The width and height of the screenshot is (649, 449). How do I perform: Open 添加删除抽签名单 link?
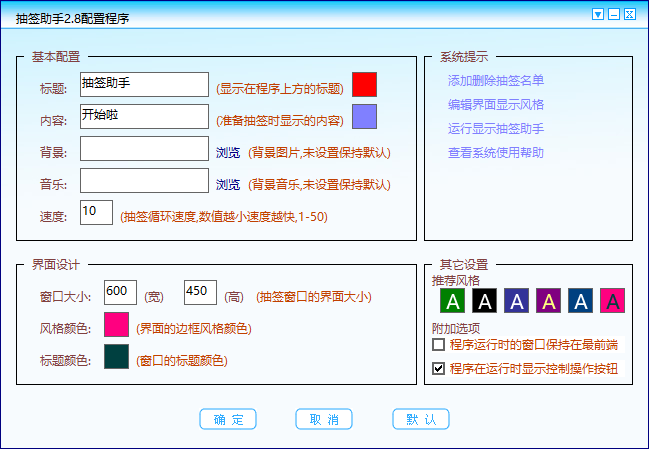[496, 80]
